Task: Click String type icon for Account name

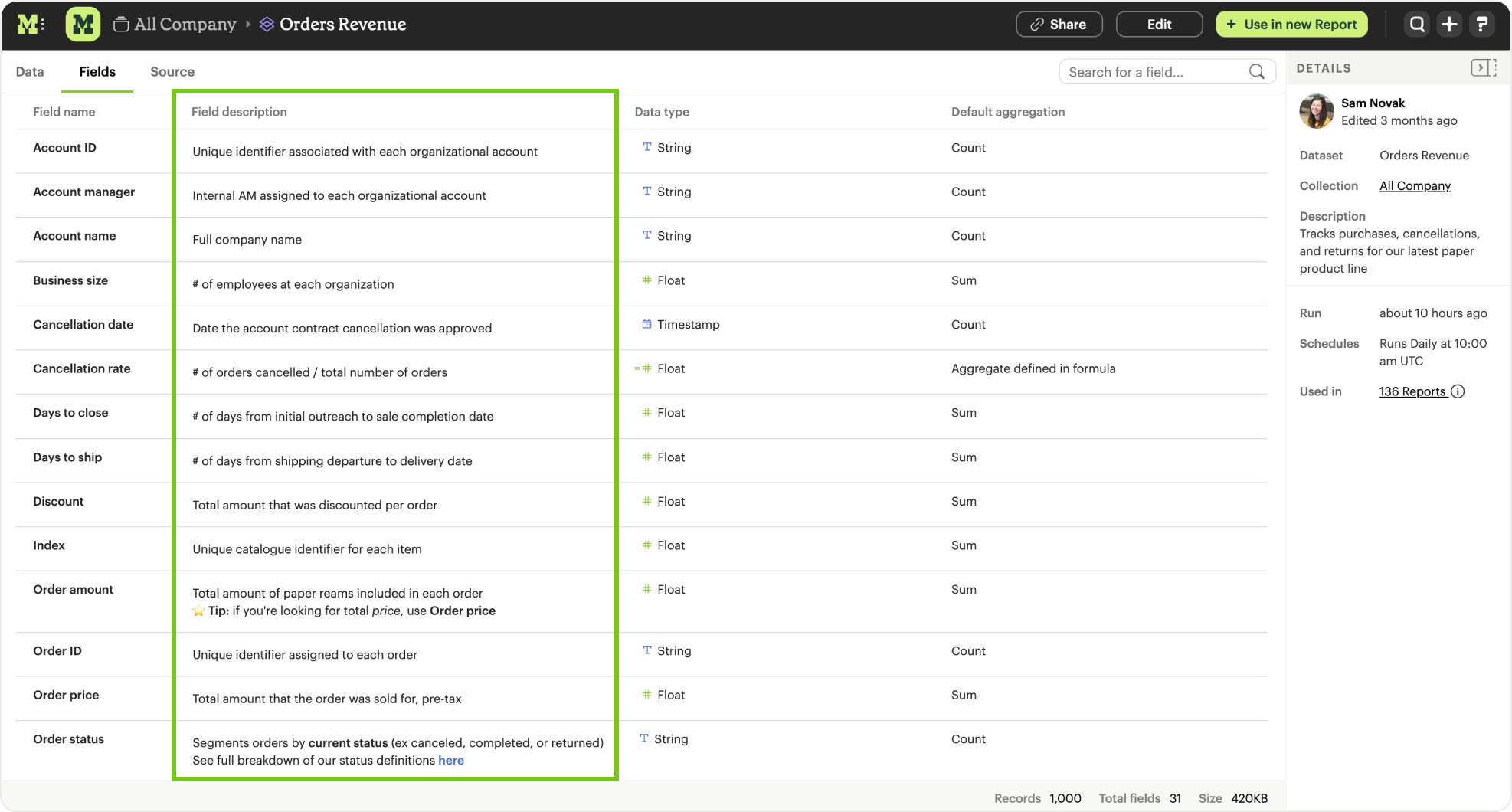Action: pyautogui.click(x=647, y=235)
